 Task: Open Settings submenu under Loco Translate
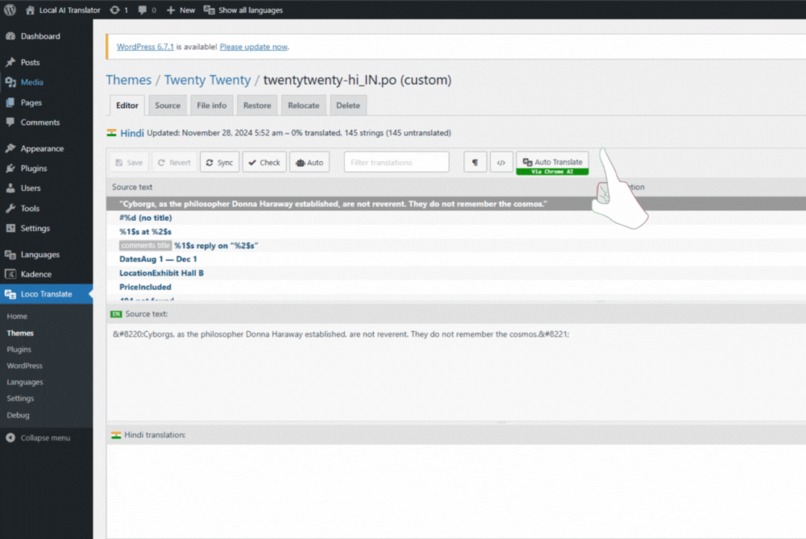click(20, 398)
